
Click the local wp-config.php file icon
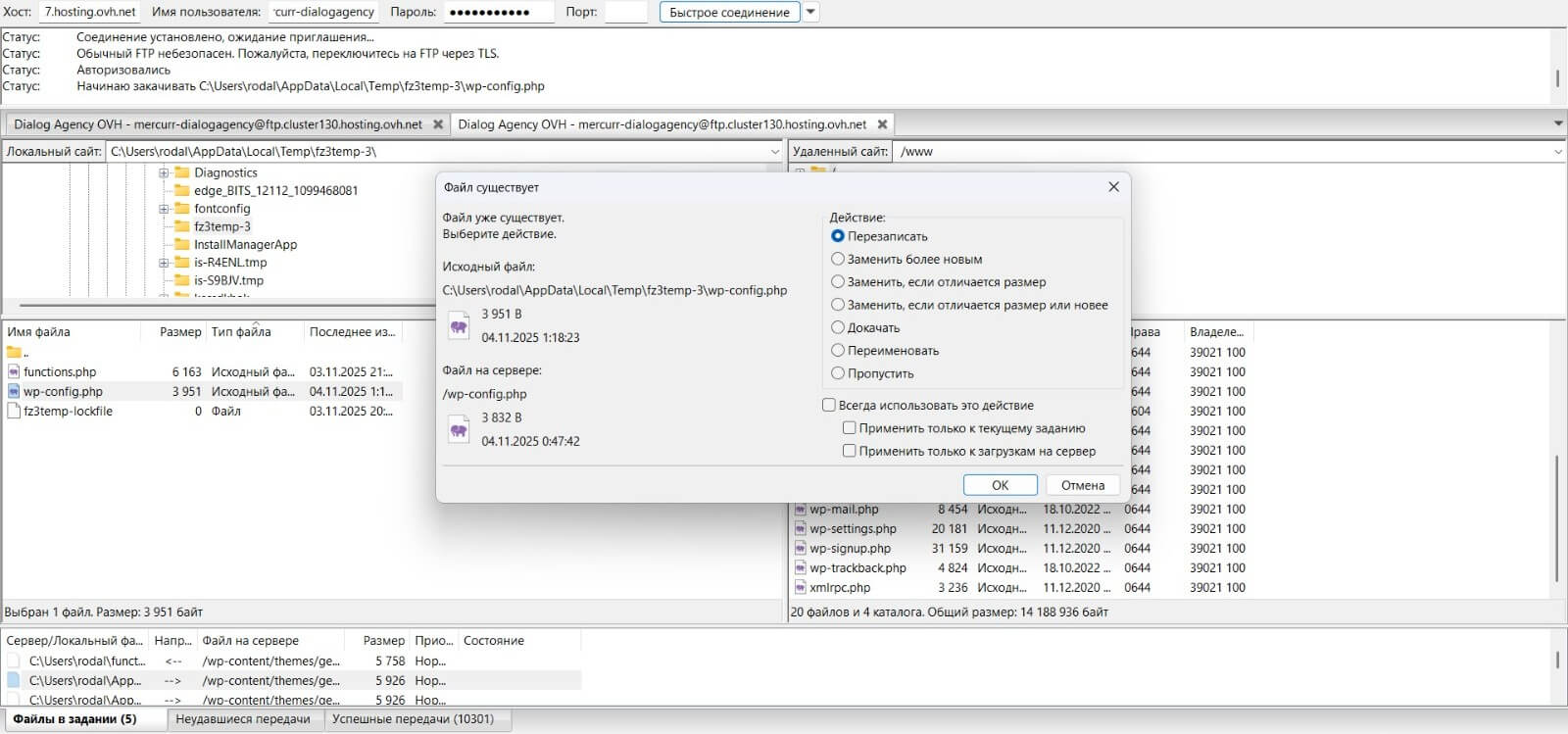coord(14,391)
